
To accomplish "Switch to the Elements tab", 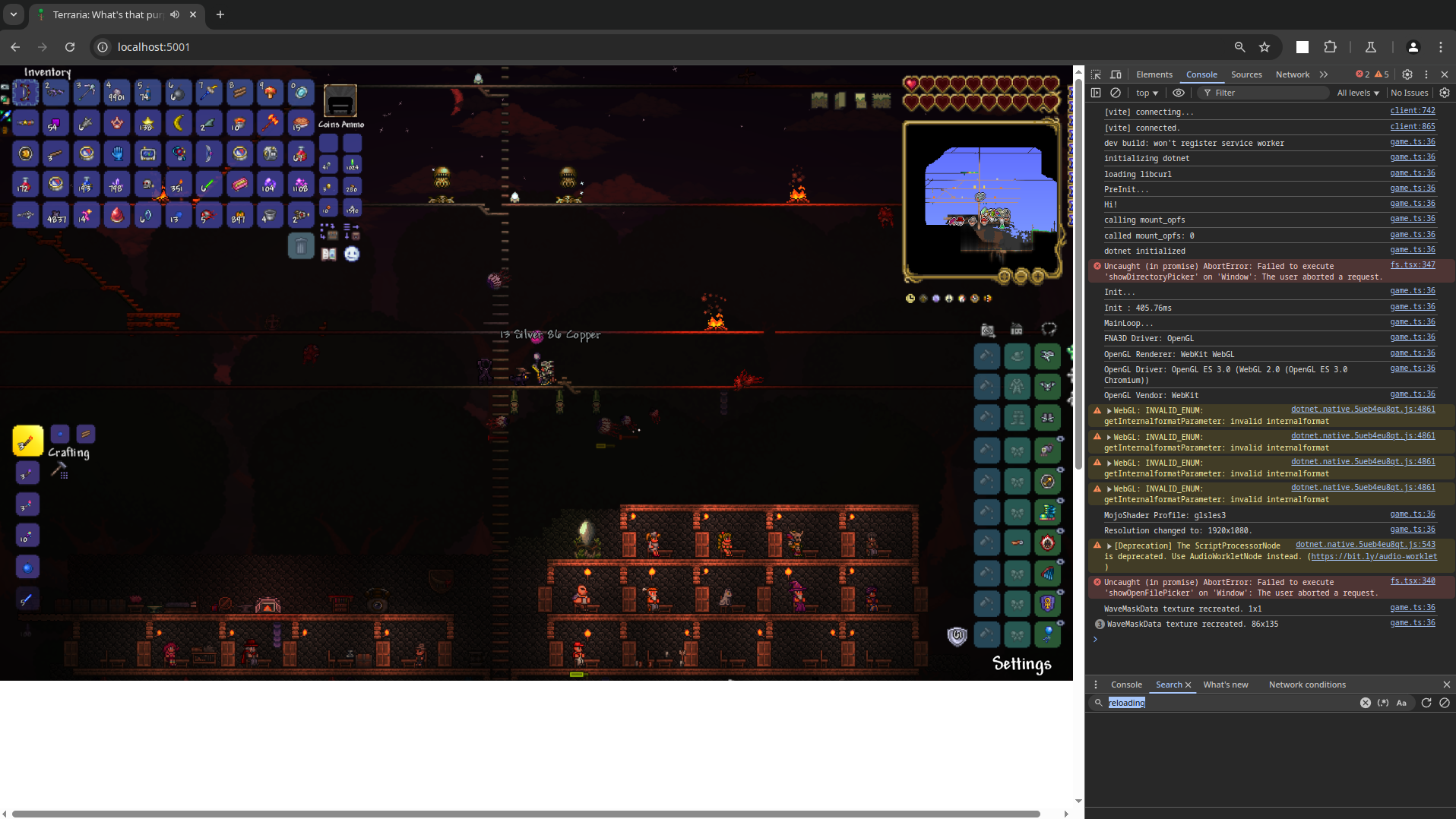I will (x=1154, y=74).
